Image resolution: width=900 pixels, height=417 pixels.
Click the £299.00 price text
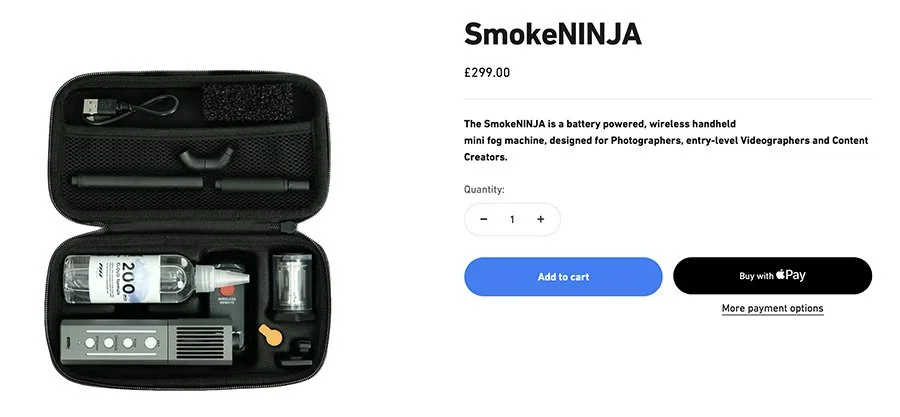click(487, 73)
